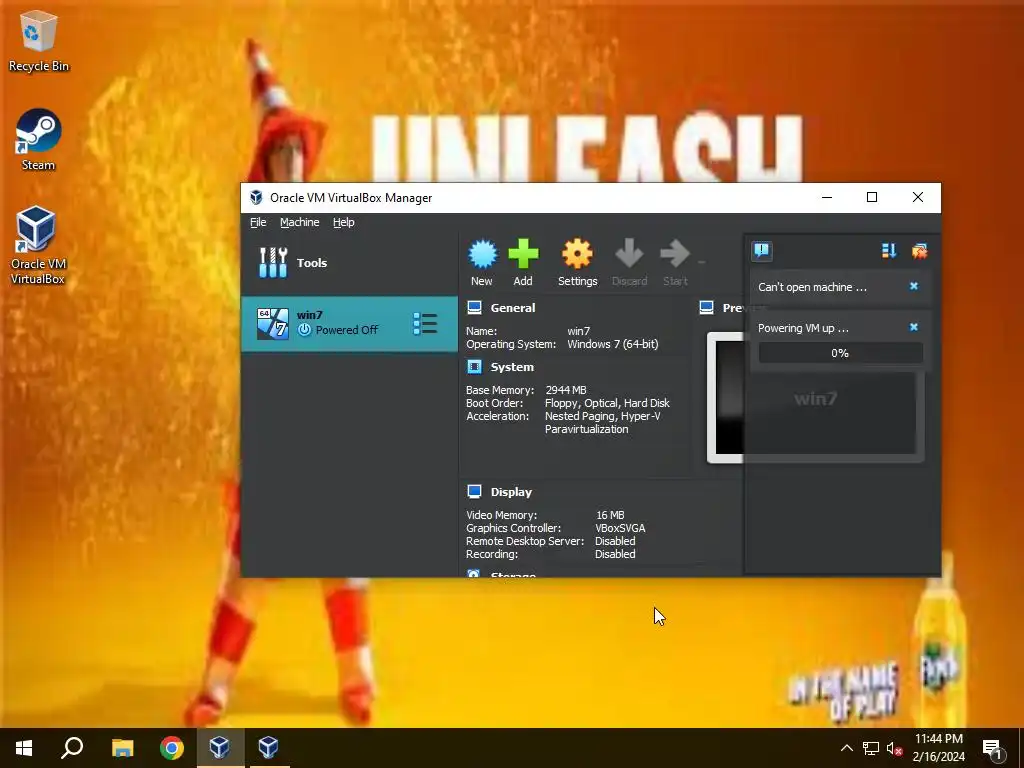
Task: Open the Windows Start menu
Action: point(24,748)
